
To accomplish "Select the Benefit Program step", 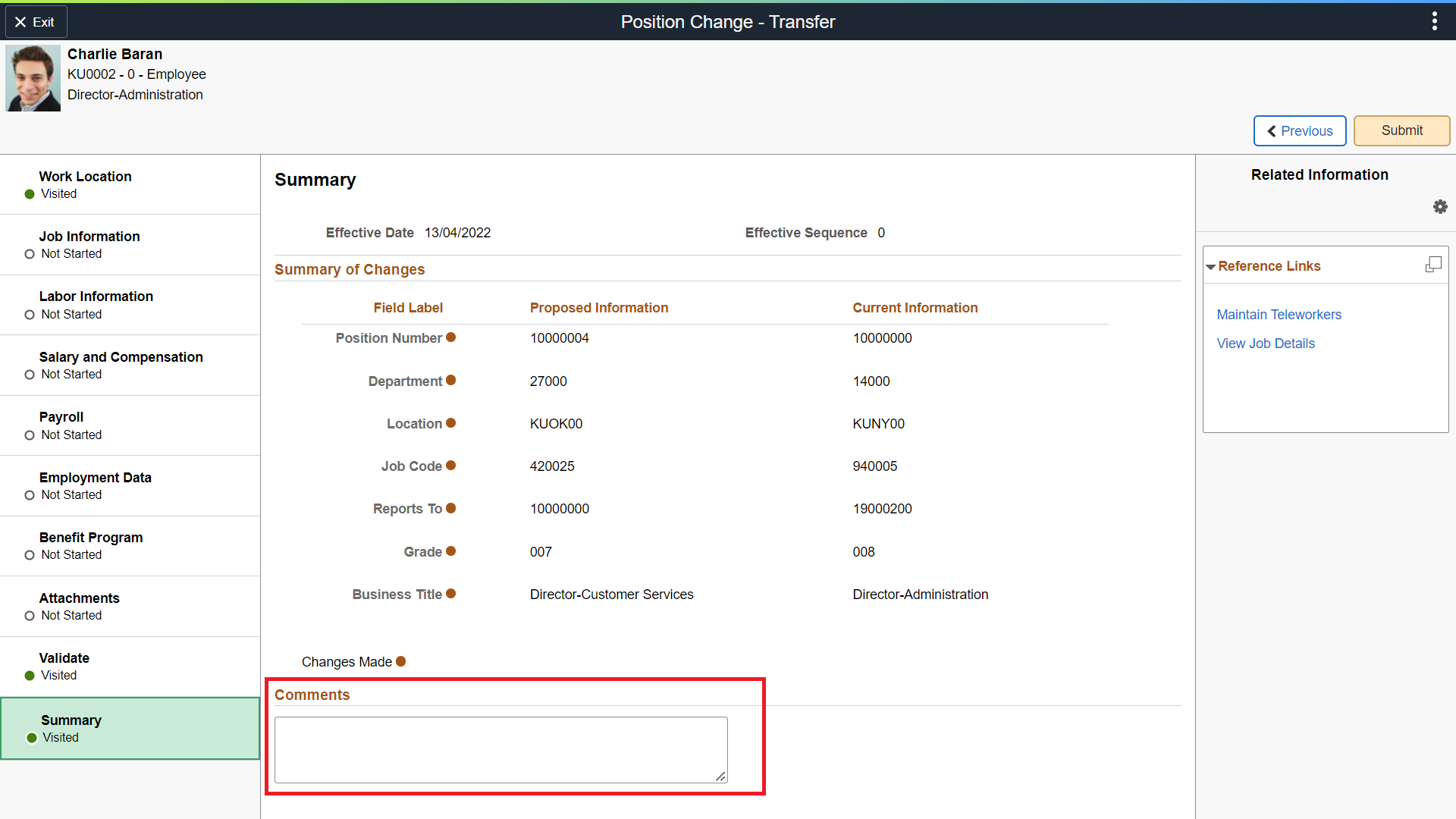I will click(x=91, y=545).
